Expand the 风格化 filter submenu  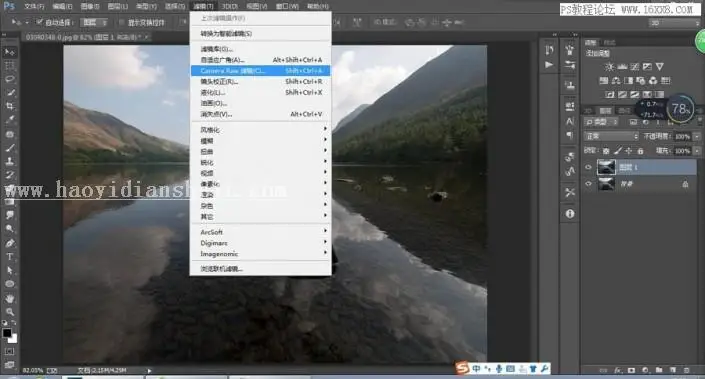tap(261, 129)
